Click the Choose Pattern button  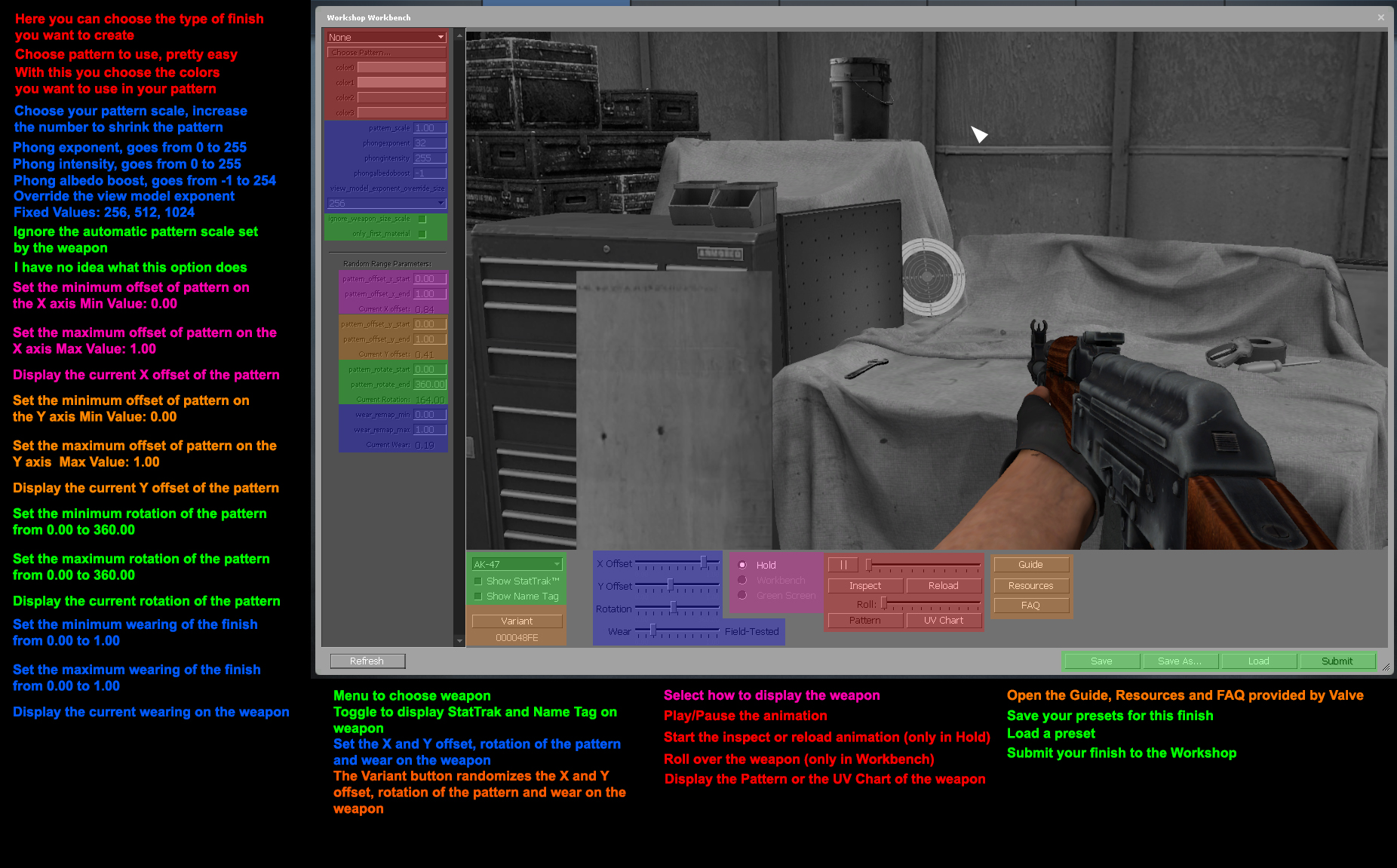point(386,53)
